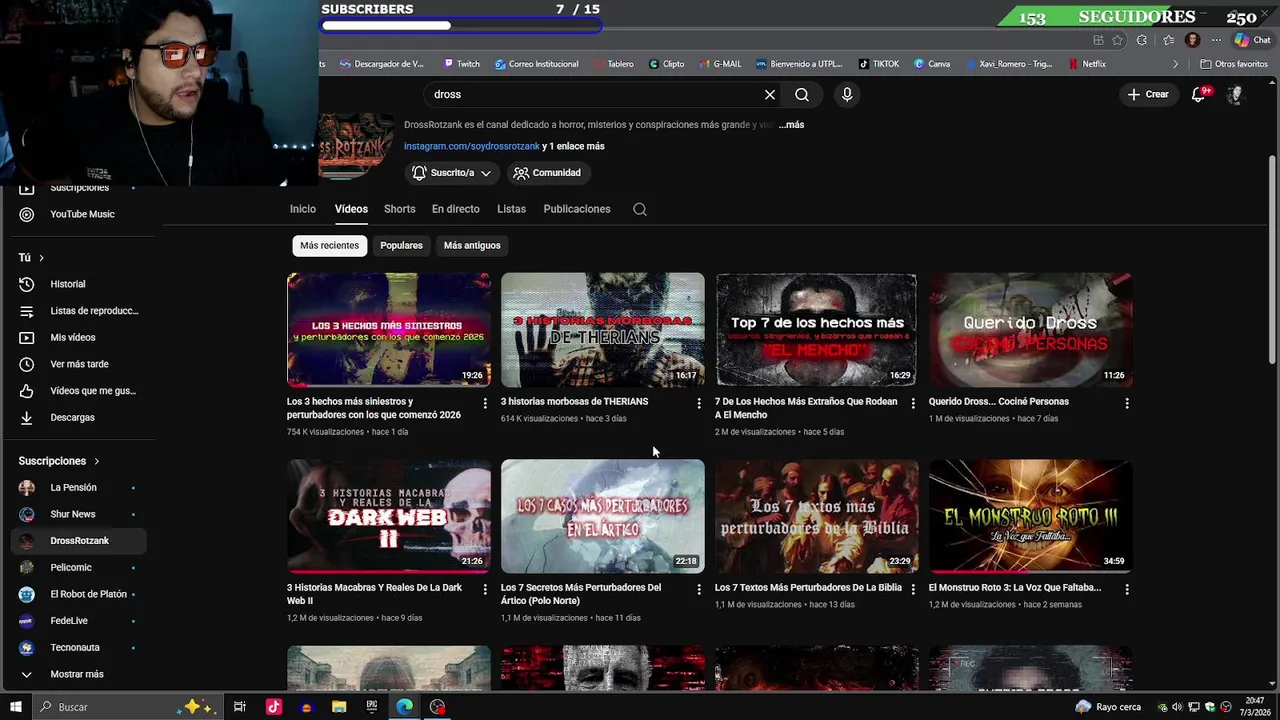Expand channel description with '...más'
The width and height of the screenshot is (1280, 720).
[791, 125]
